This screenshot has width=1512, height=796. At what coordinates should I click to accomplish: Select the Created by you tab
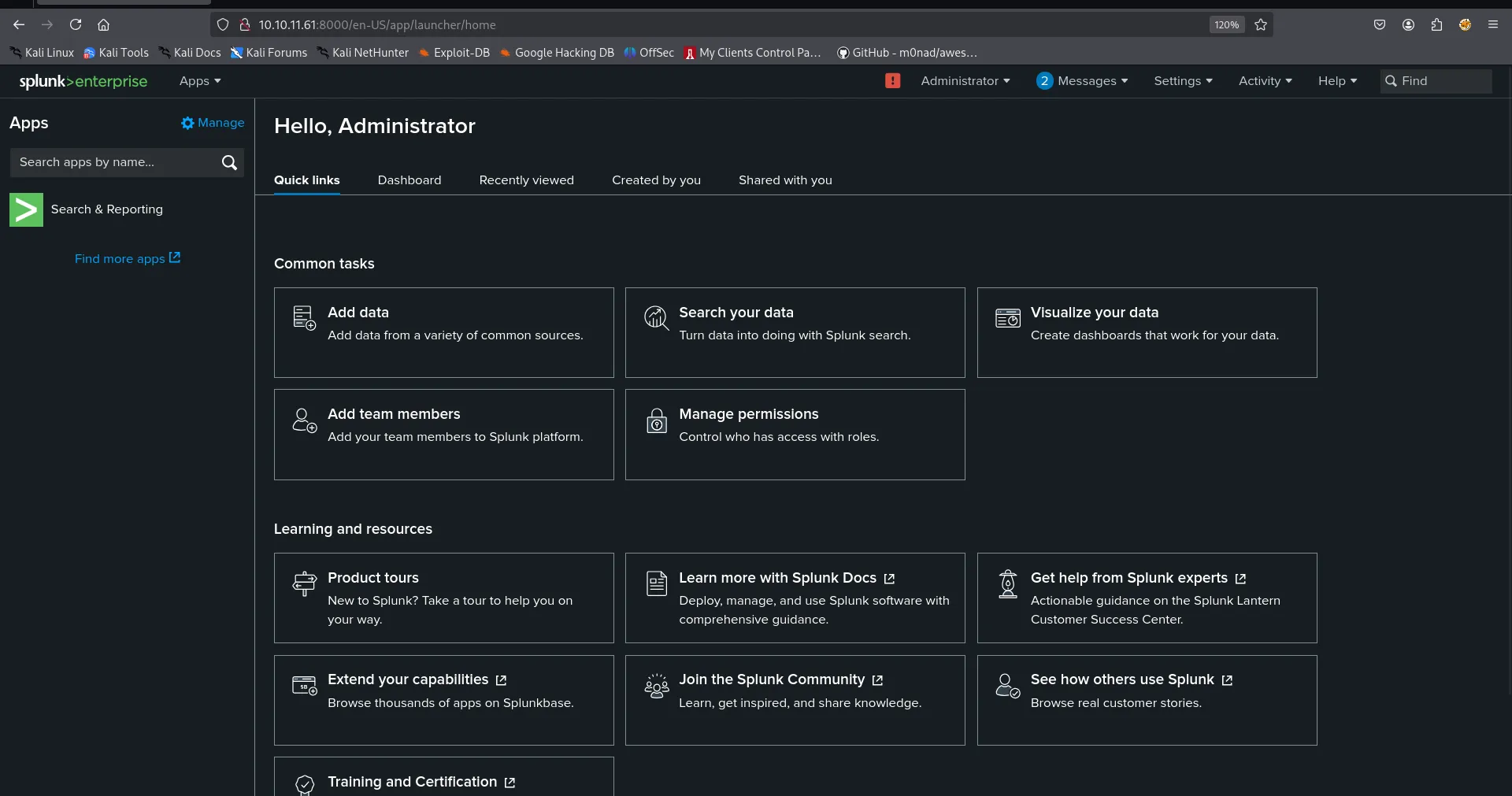pos(656,180)
